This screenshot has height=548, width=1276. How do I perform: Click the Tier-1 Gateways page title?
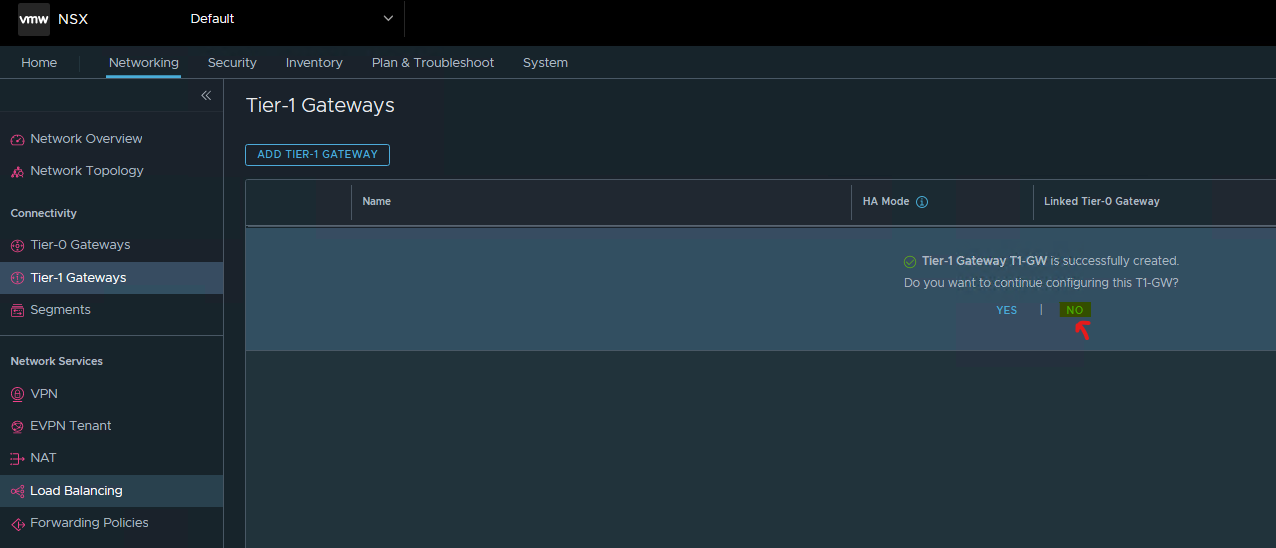(320, 105)
